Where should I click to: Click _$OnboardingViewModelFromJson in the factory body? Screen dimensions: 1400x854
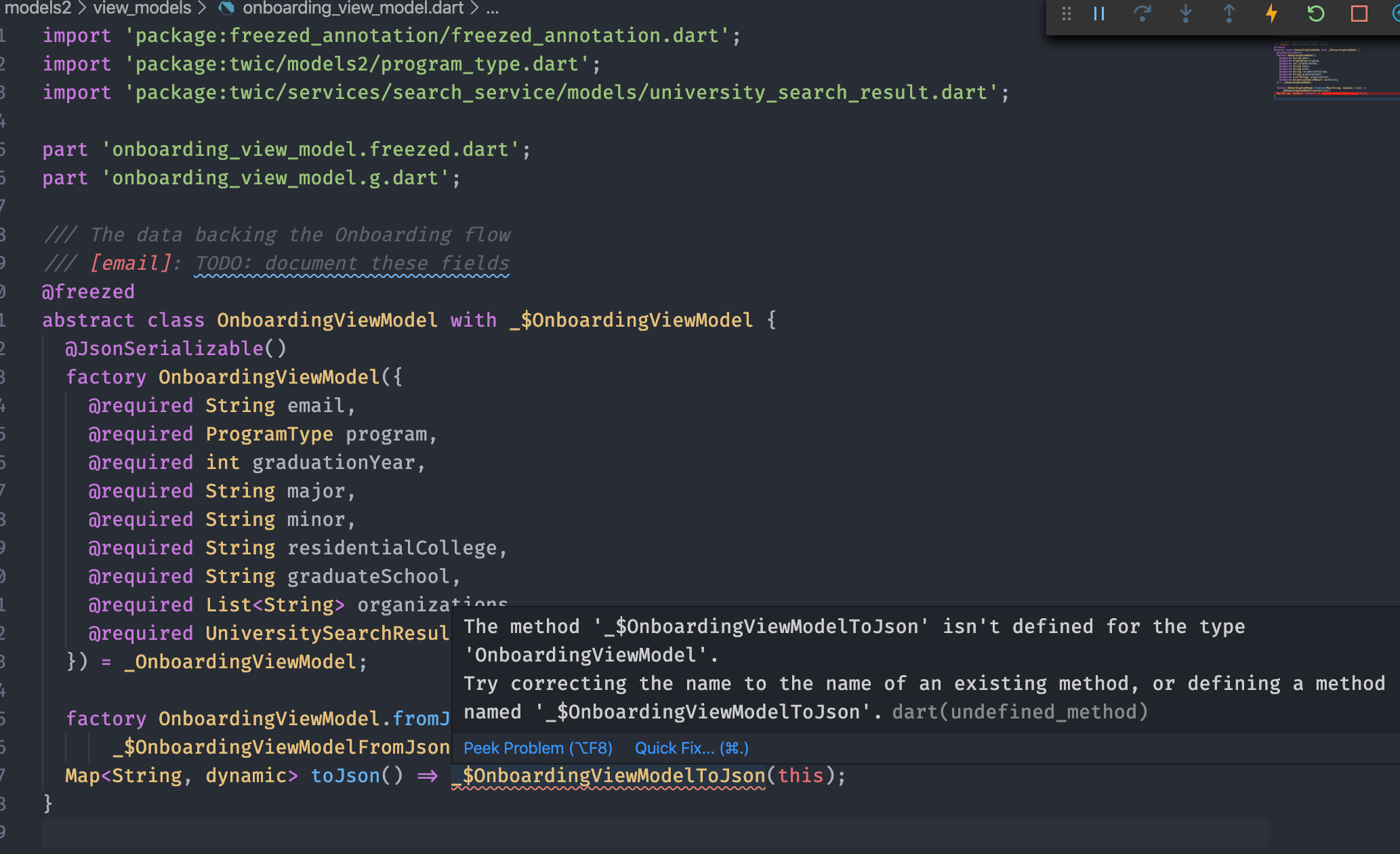click(281, 747)
